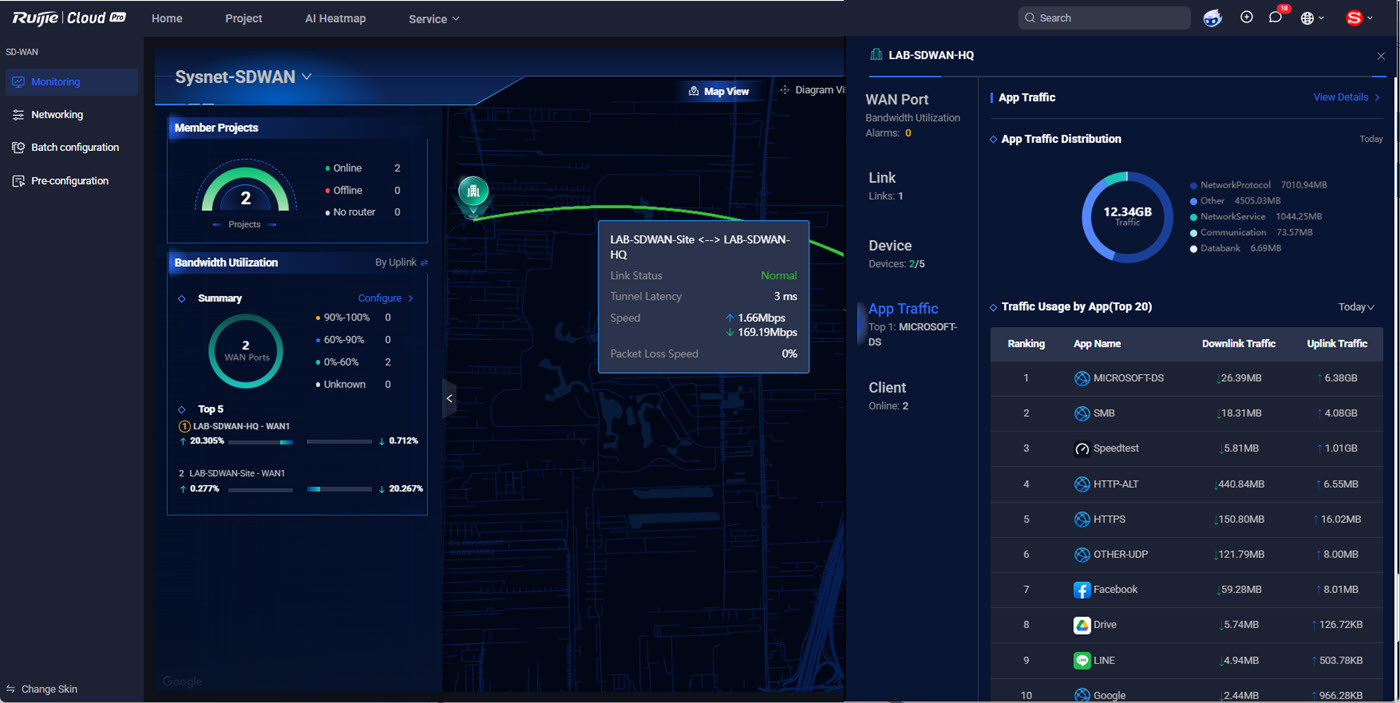Click the LINE app icon in table
Screen dimensions: 1400x703
click(x=1081, y=660)
